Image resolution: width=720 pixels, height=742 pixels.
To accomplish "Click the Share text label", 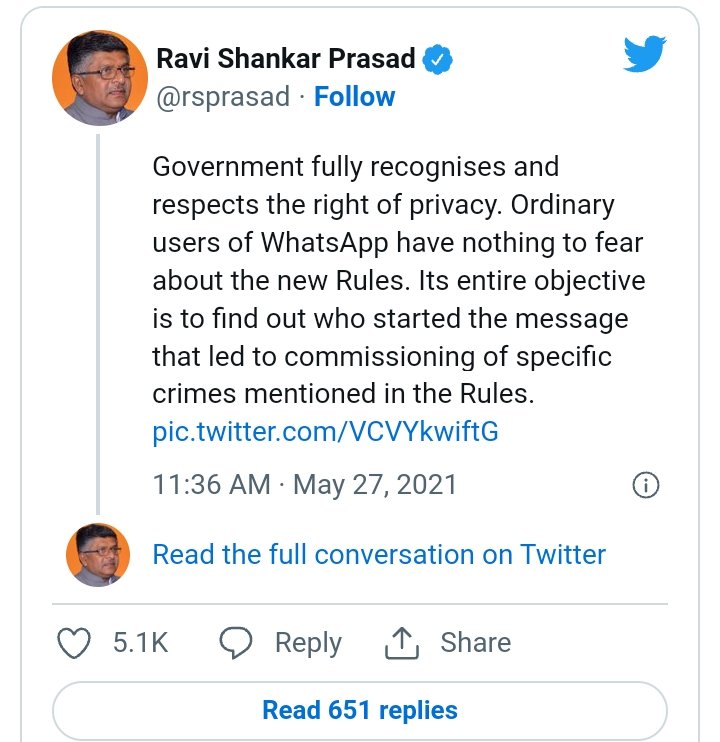I will coord(475,643).
